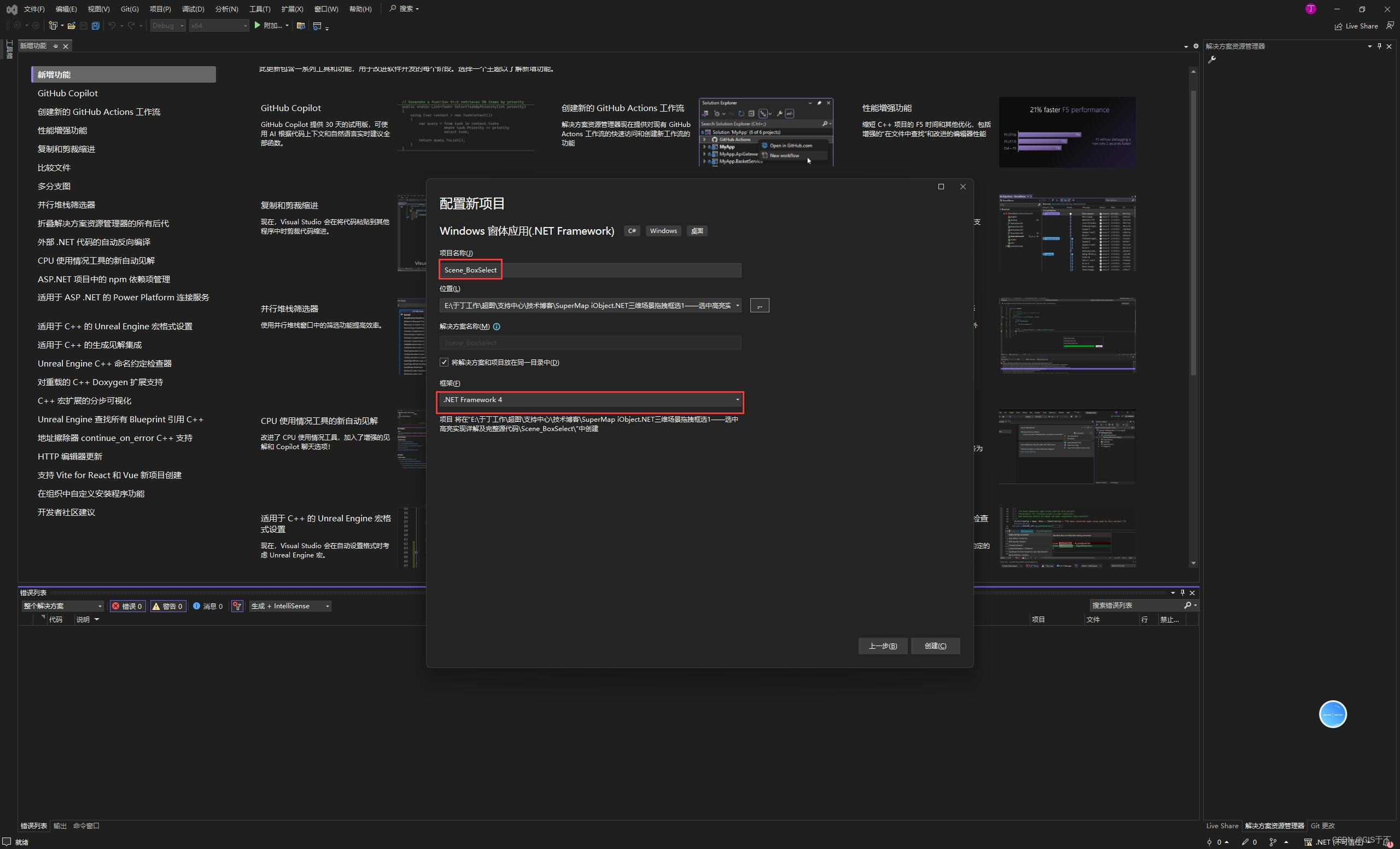Click the Git branch status bar icon
Viewport: 1400px width, 849px height.
1273,841
